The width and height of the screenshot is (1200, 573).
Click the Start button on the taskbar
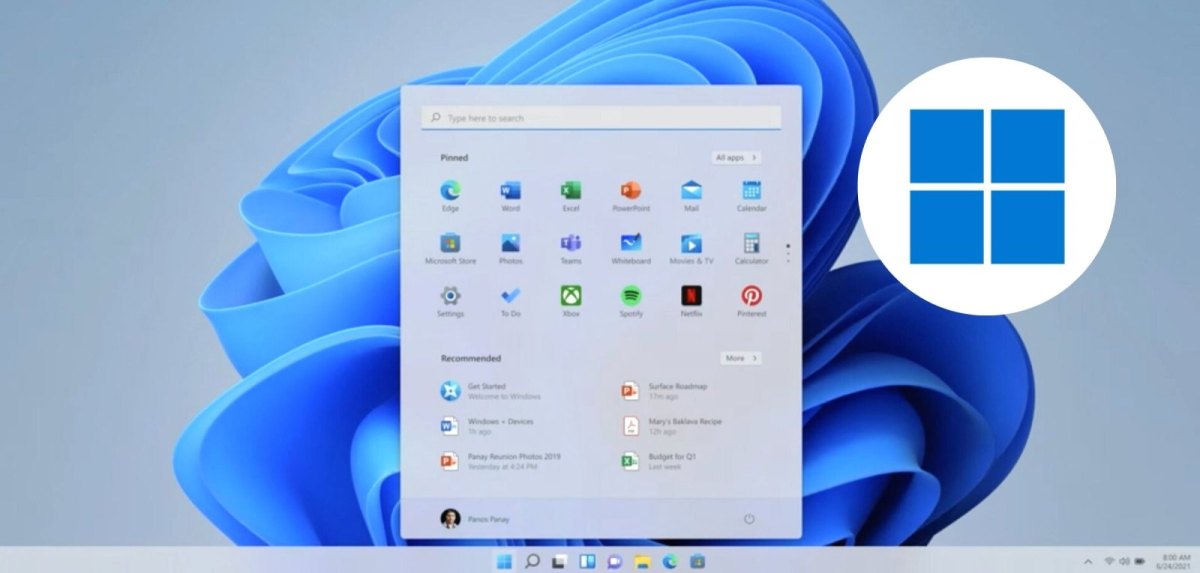tap(504, 561)
